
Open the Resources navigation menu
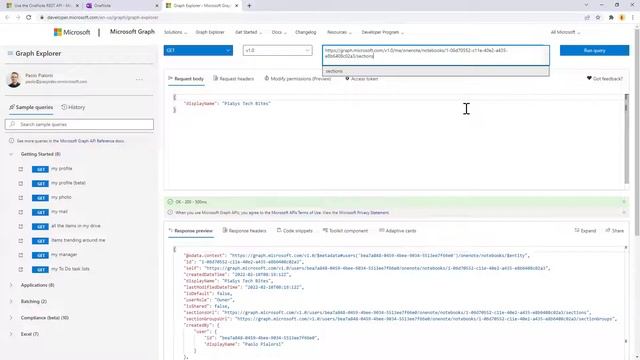pyautogui.click(x=338, y=32)
